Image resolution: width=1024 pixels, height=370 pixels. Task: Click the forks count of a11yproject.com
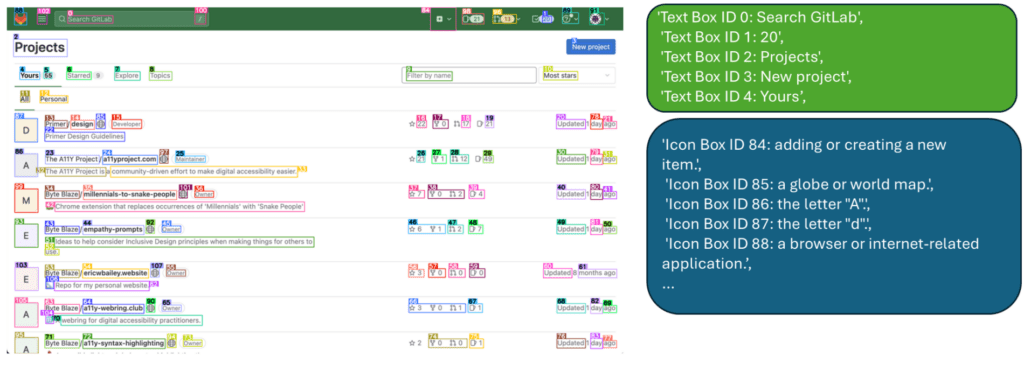pyautogui.click(x=440, y=159)
